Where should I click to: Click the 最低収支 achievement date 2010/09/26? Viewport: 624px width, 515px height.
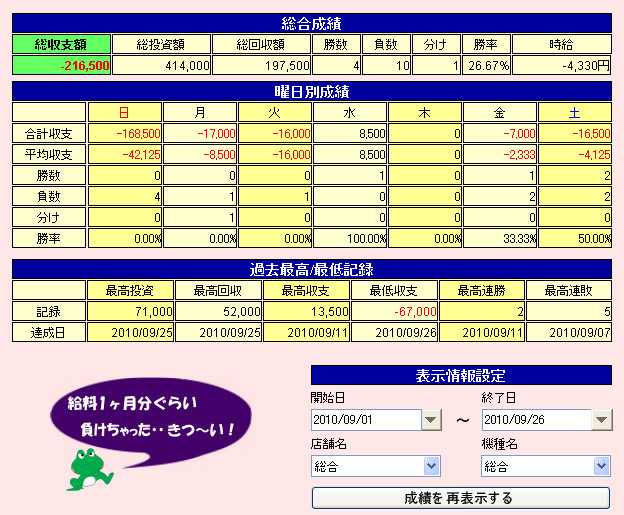(394, 332)
